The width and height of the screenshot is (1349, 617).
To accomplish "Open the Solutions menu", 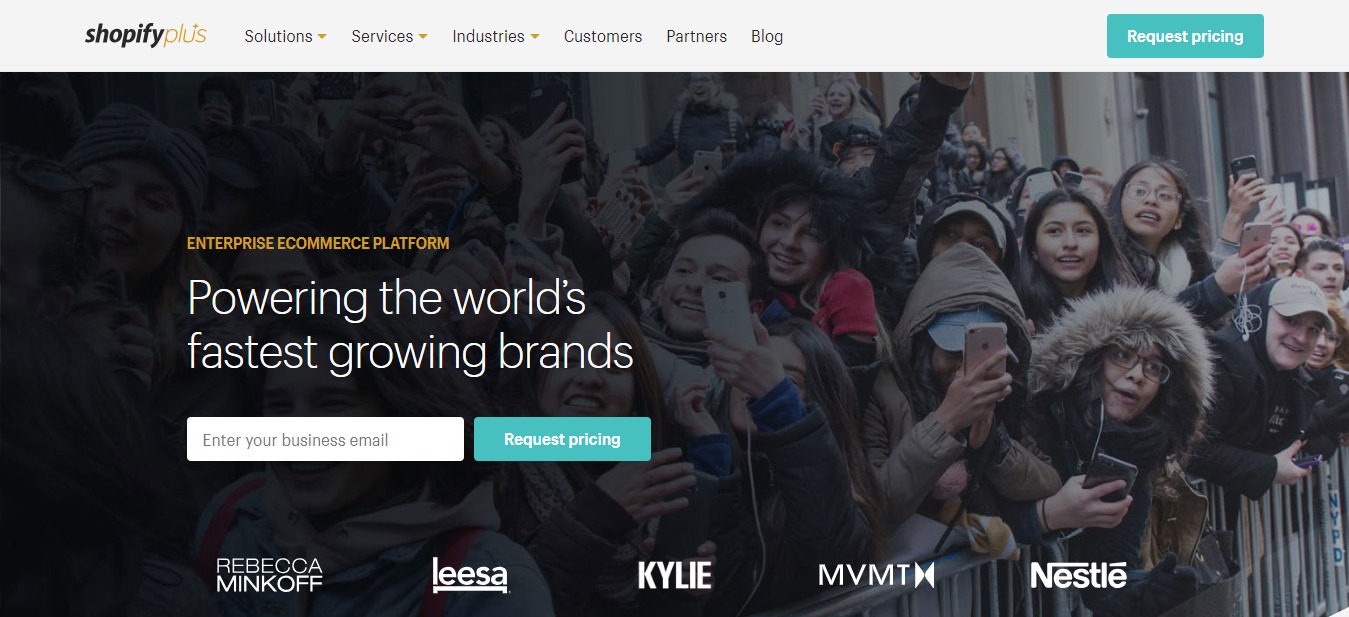I will coord(279,36).
